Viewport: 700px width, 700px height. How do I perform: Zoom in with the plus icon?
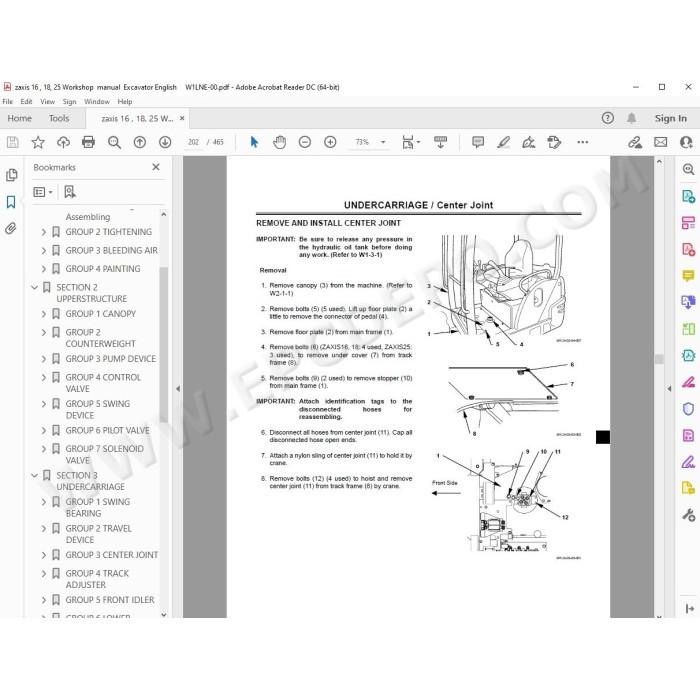tap(330, 142)
